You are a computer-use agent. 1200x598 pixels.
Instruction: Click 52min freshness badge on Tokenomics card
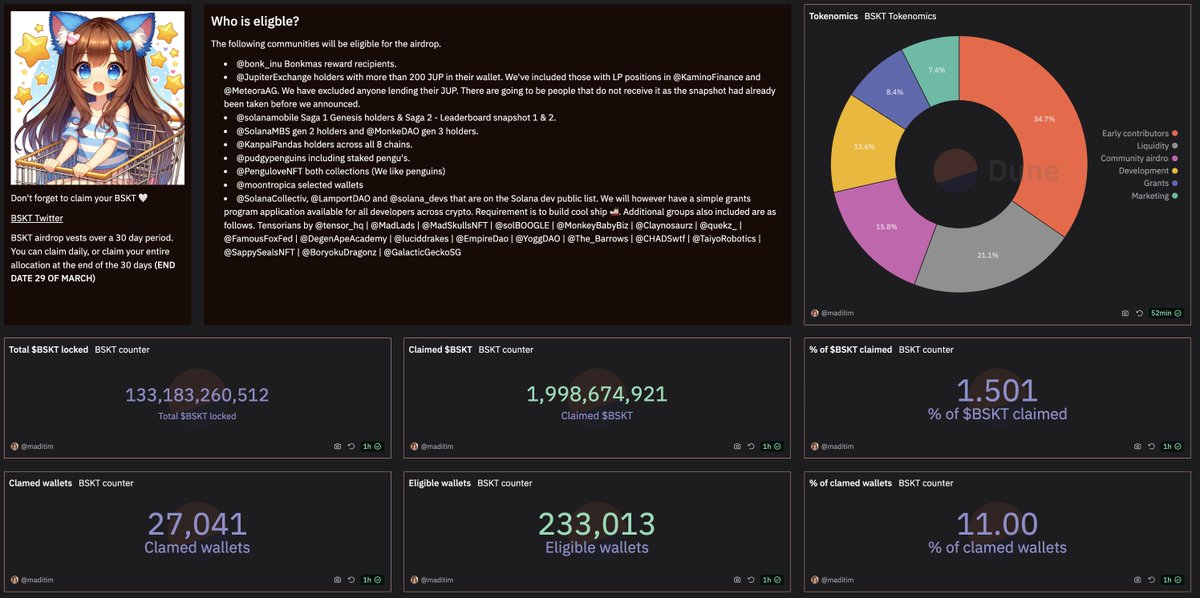tap(1165, 313)
